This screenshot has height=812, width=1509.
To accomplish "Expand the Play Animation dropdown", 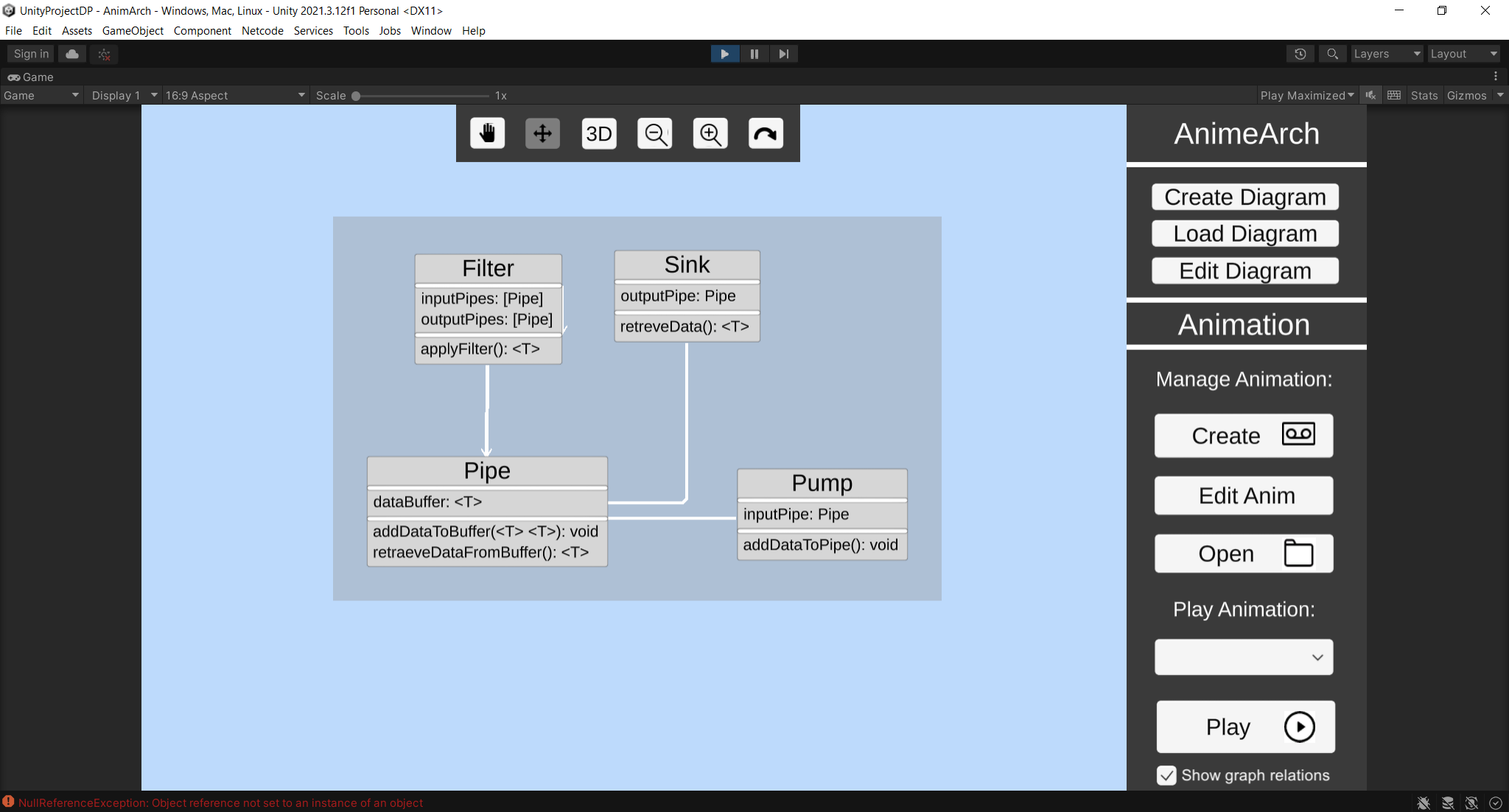I will (1244, 657).
